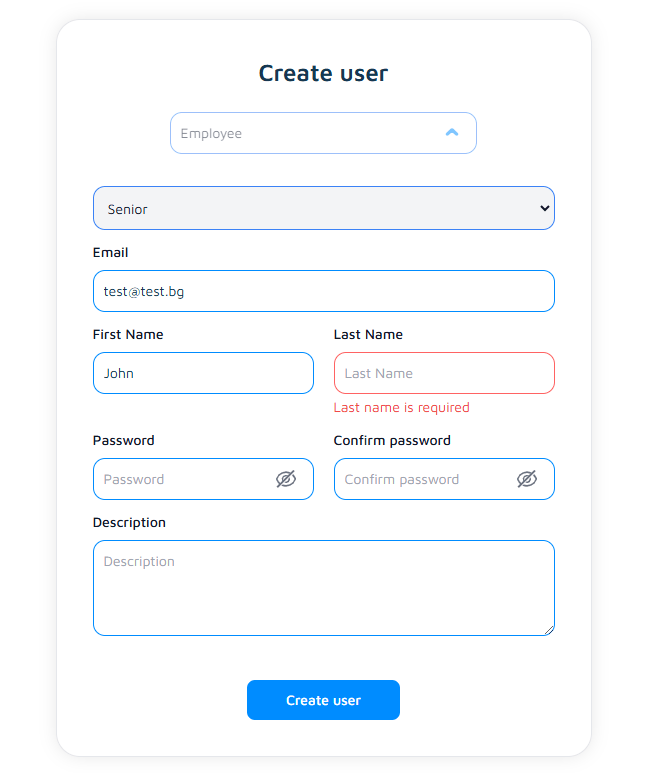Click the First Name field containing John
Viewport: 667px width, 773px height.
point(203,373)
